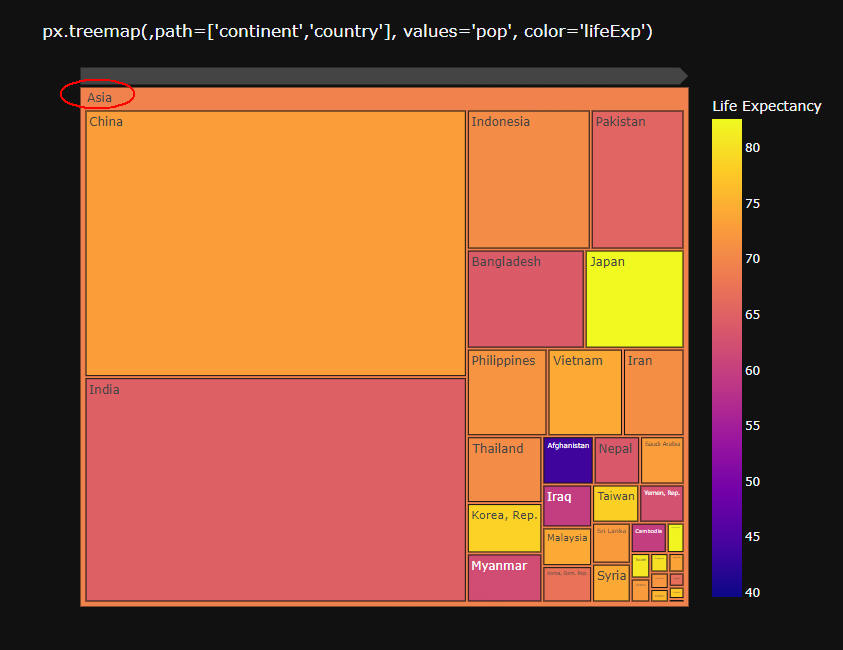The height and width of the screenshot is (650, 843).
Task: Open the Philippines tile
Action: (507, 392)
